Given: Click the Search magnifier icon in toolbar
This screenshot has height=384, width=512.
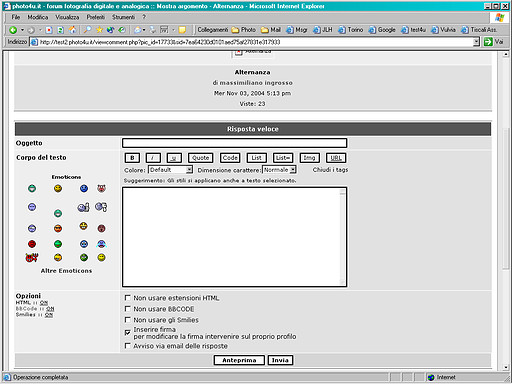Looking at the screenshot, I should tap(87, 30).
